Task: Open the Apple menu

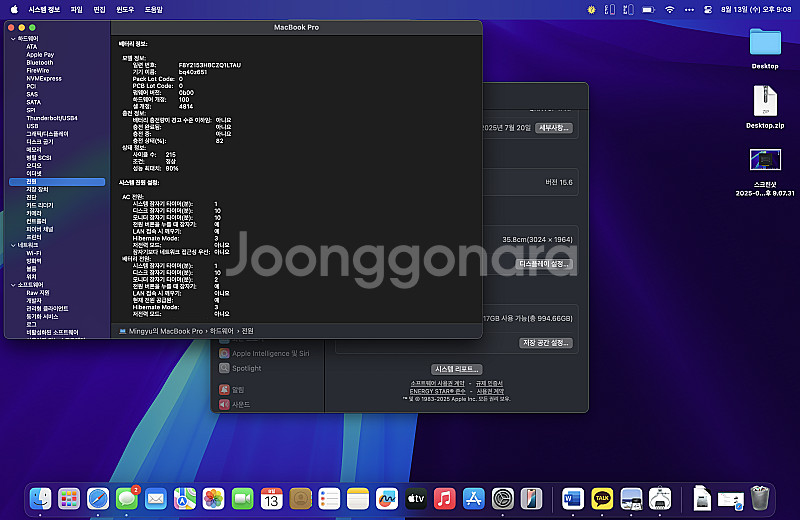Action: tap(14, 9)
